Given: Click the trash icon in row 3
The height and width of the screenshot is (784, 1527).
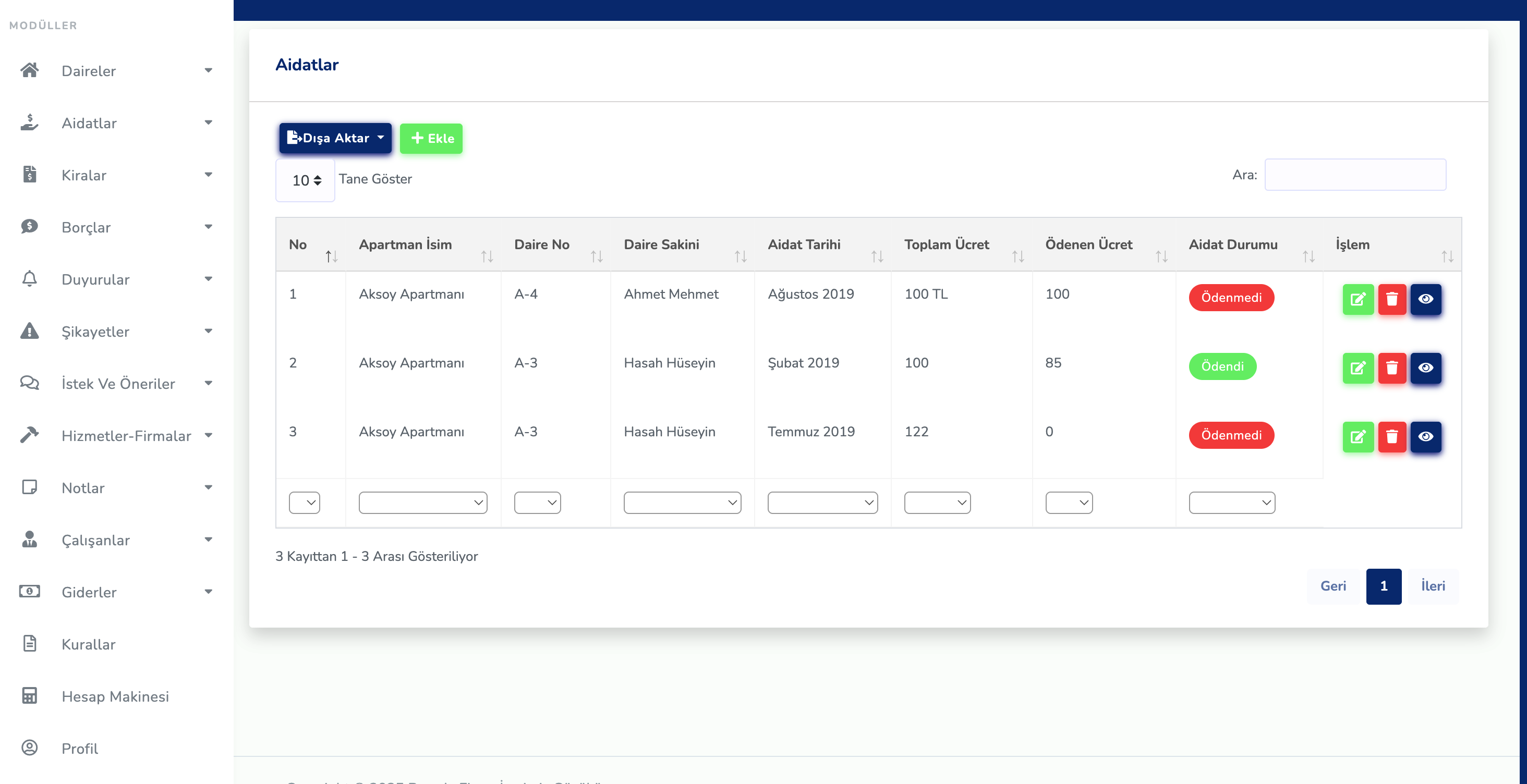Looking at the screenshot, I should [1391, 436].
